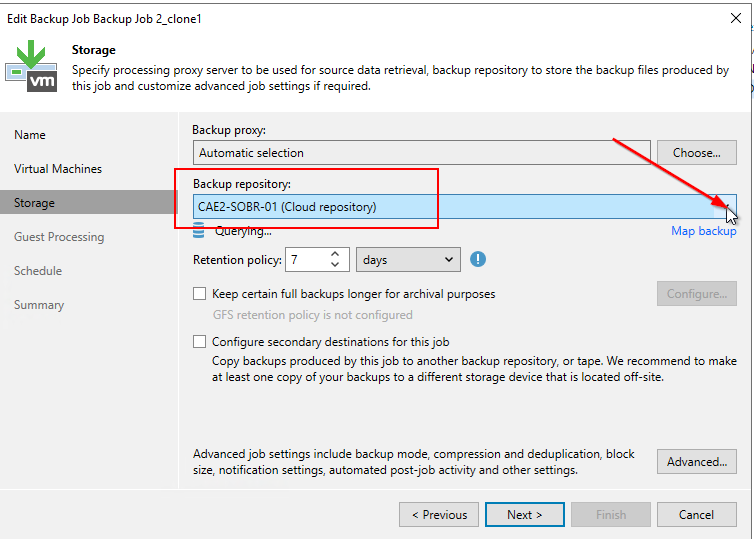754x539 pixels.
Task: Click the < Previous button
Action: (x=439, y=514)
